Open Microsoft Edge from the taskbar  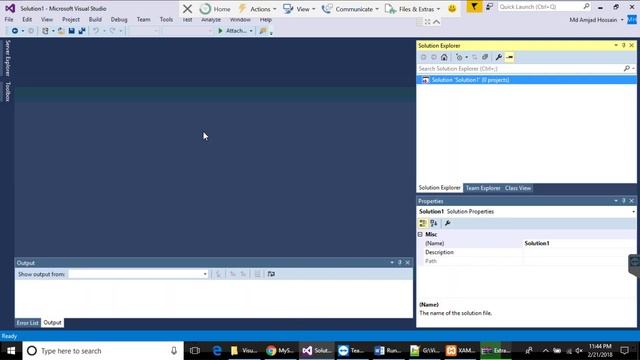pos(217,351)
